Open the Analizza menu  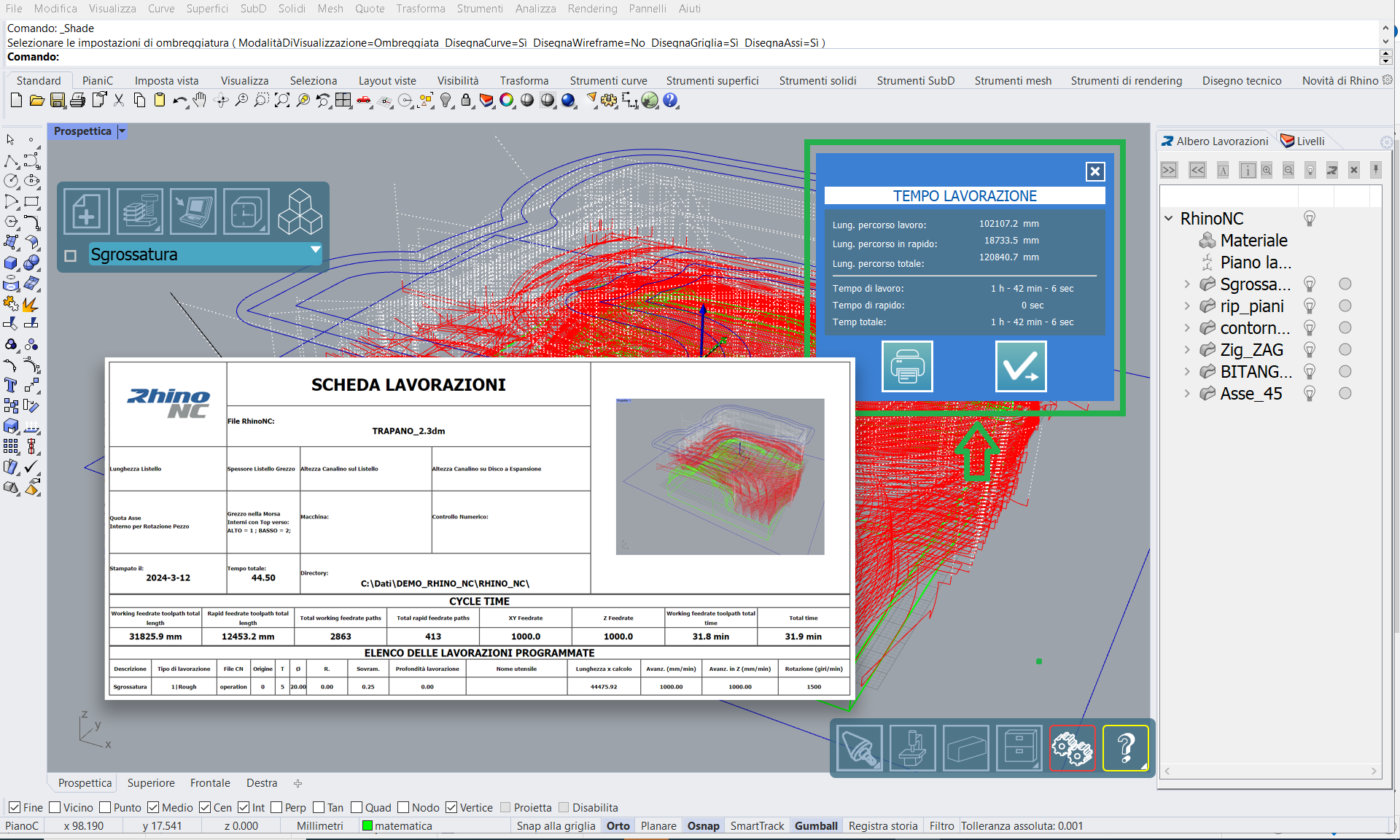pyautogui.click(x=535, y=9)
